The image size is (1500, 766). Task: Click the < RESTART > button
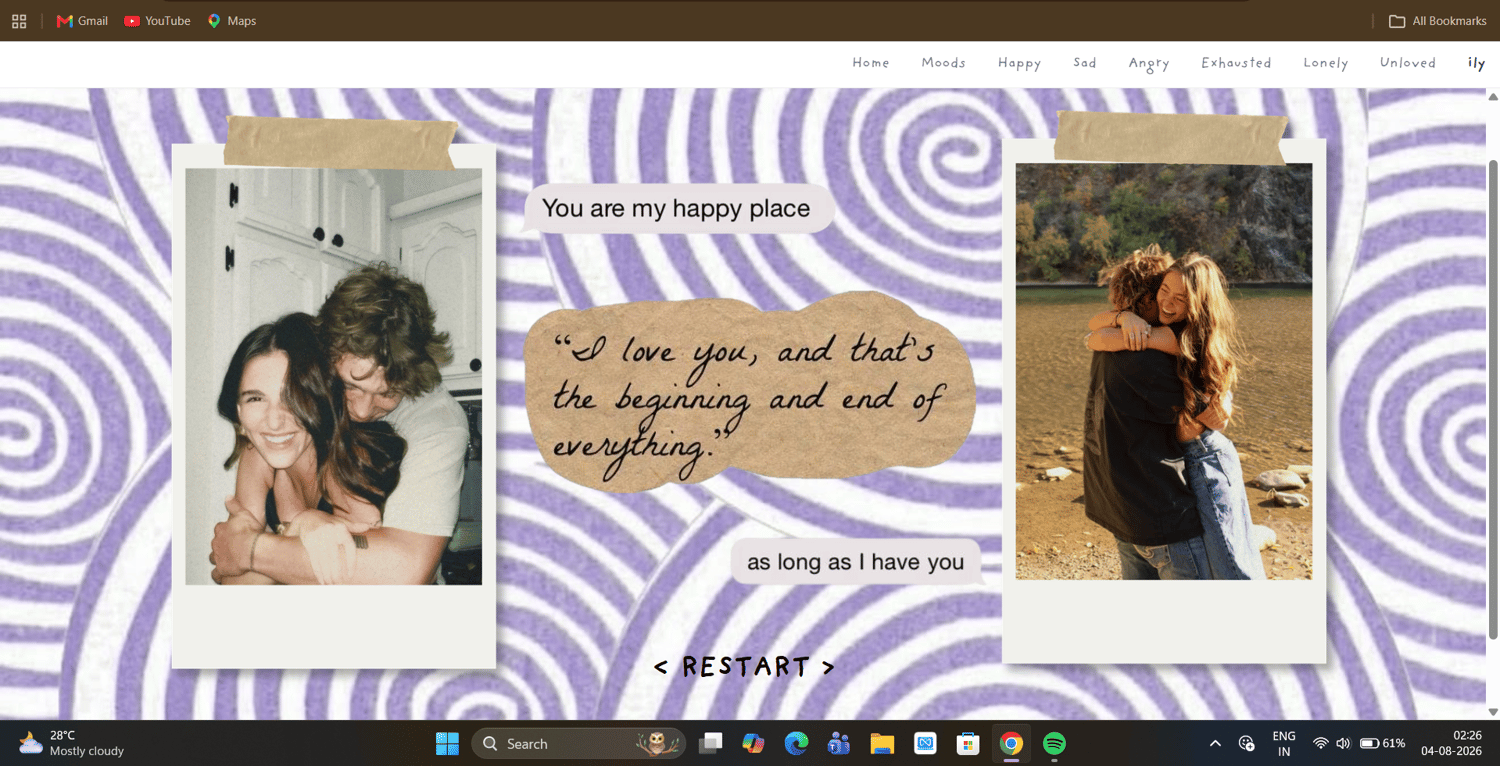(x=744, y=667)
